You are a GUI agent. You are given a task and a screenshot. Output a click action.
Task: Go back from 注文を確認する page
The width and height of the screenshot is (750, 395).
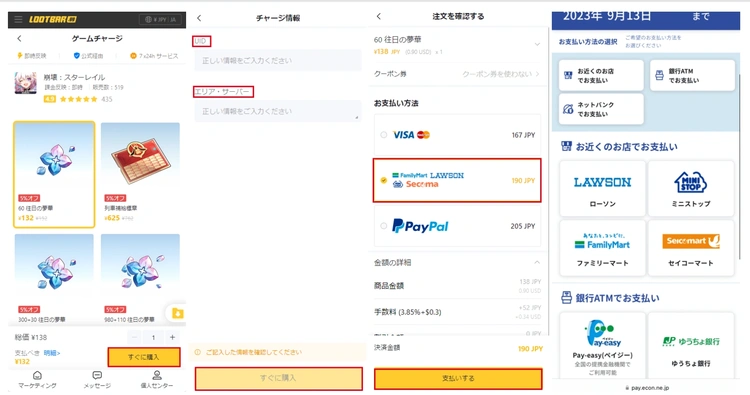click(379, 16)
